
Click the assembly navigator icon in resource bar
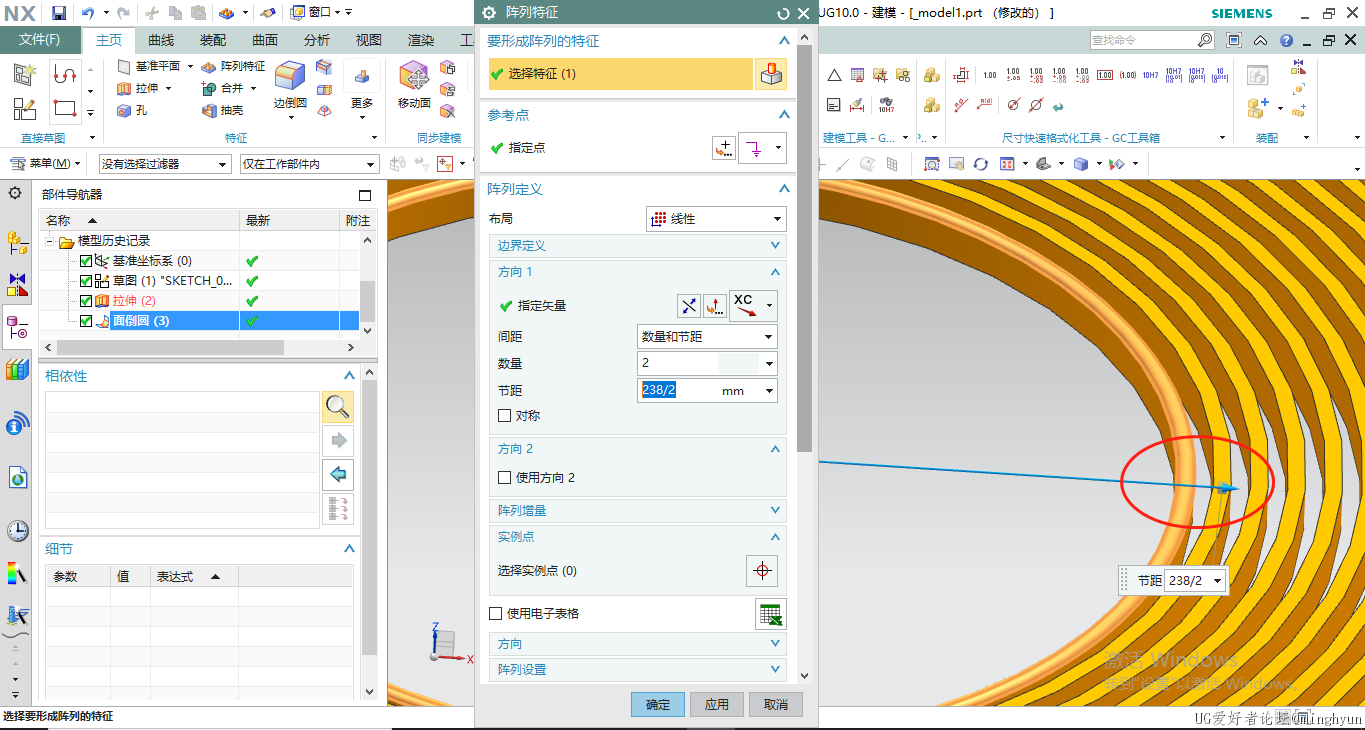click(x=17, y=241)
